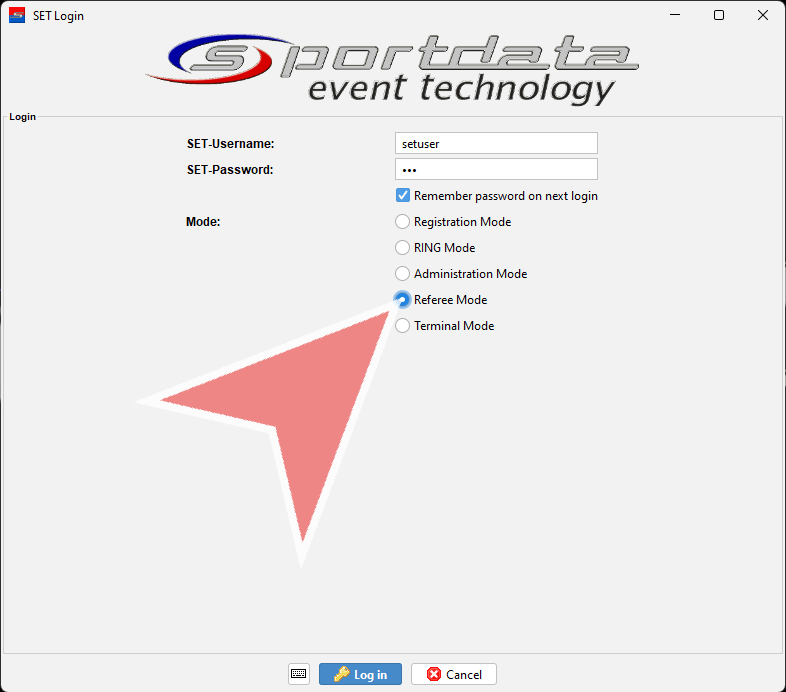Focus the SET-Password input field

496,170
